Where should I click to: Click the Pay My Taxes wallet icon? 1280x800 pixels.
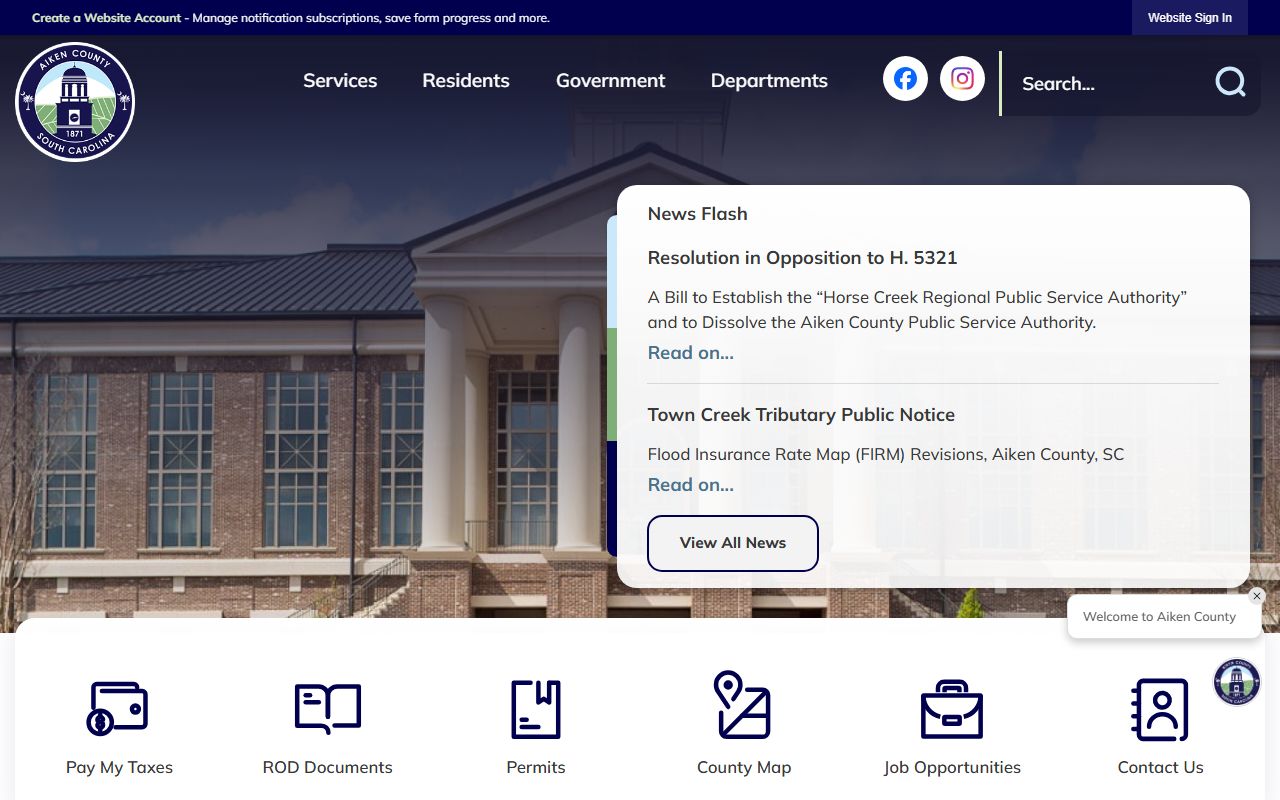[x=118, y=708]
